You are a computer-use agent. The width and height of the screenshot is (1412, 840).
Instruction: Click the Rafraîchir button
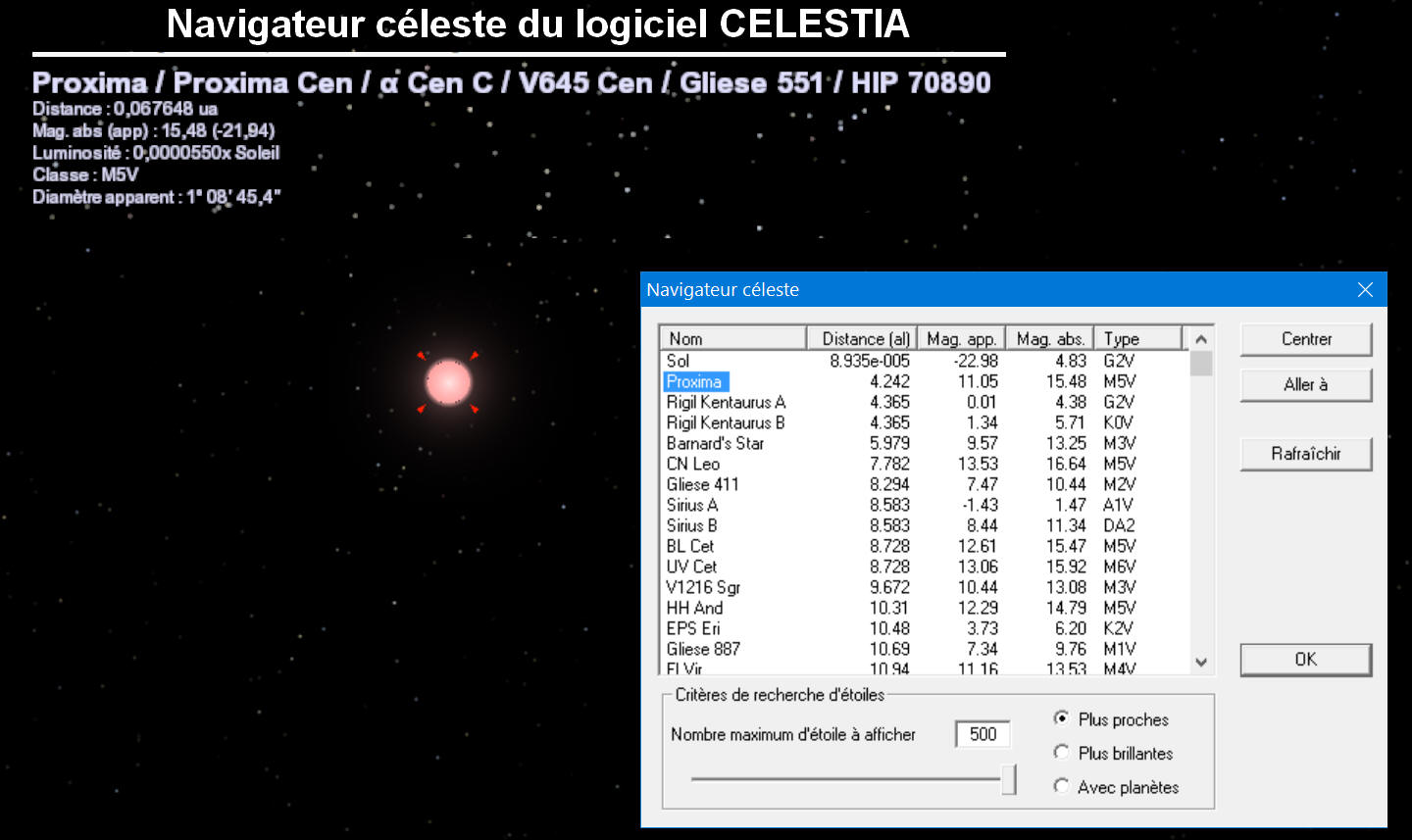(x=1306, y=454)
